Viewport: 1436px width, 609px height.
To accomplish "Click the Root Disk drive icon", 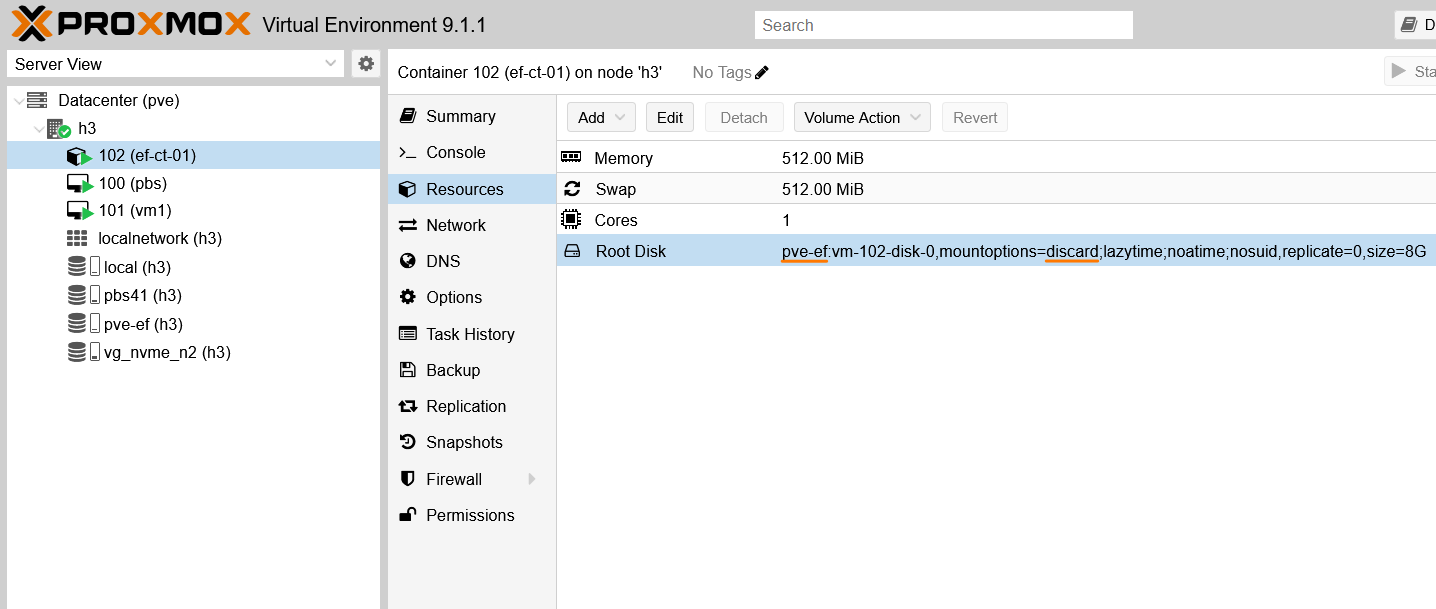I will pos(572,251).
